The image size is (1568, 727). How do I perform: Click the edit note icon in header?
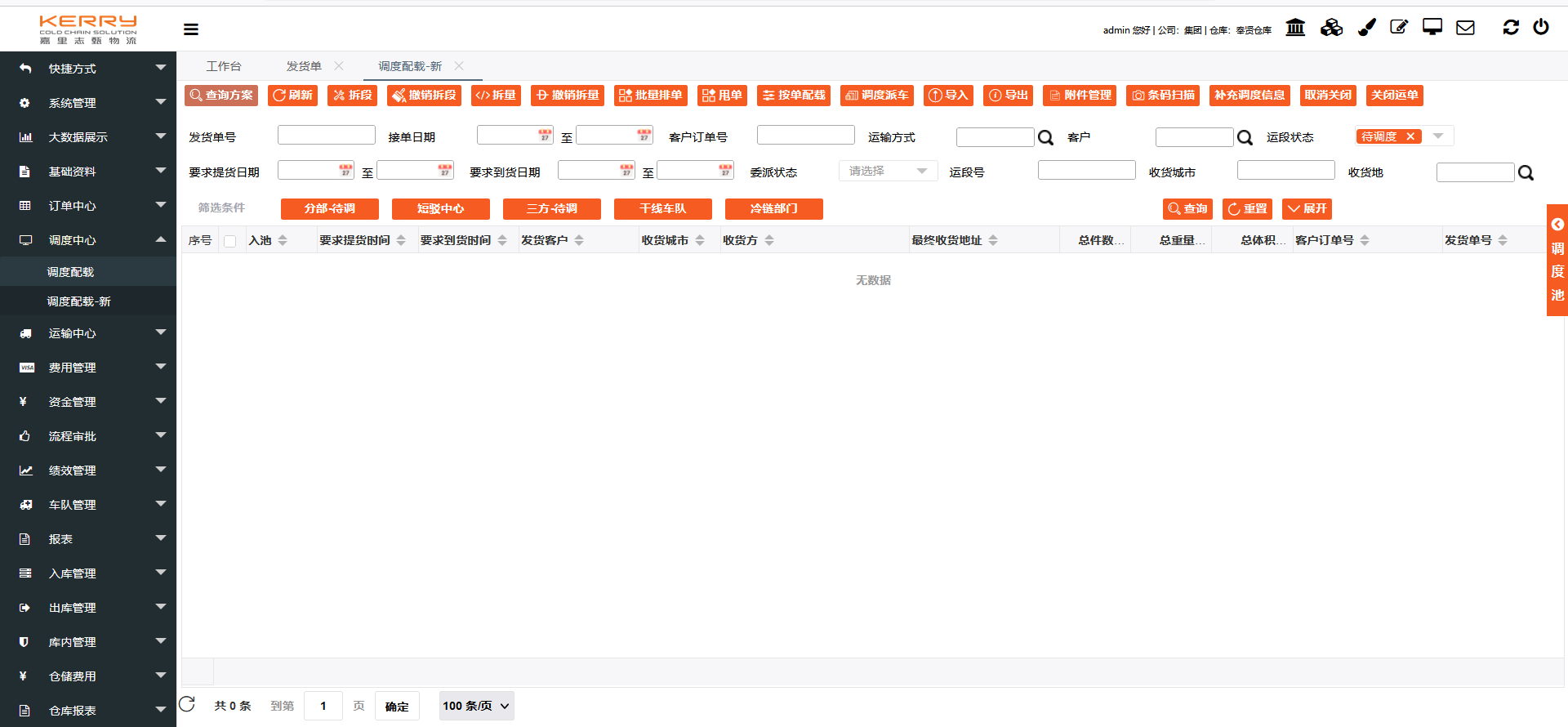click(1399, 28)
